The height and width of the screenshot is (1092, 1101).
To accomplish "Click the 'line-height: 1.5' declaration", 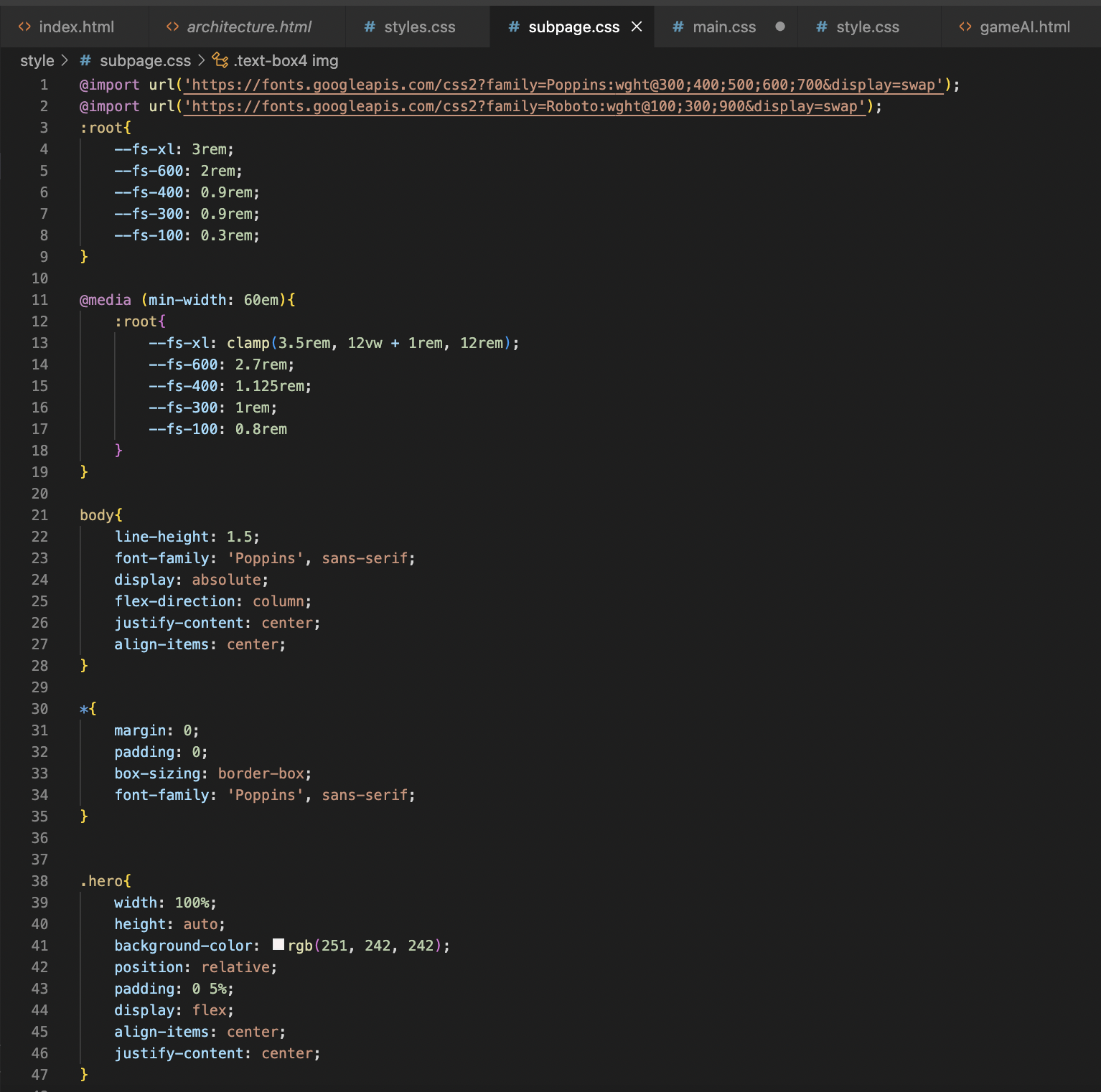I will pyautogui.click(x=187, y=537).
